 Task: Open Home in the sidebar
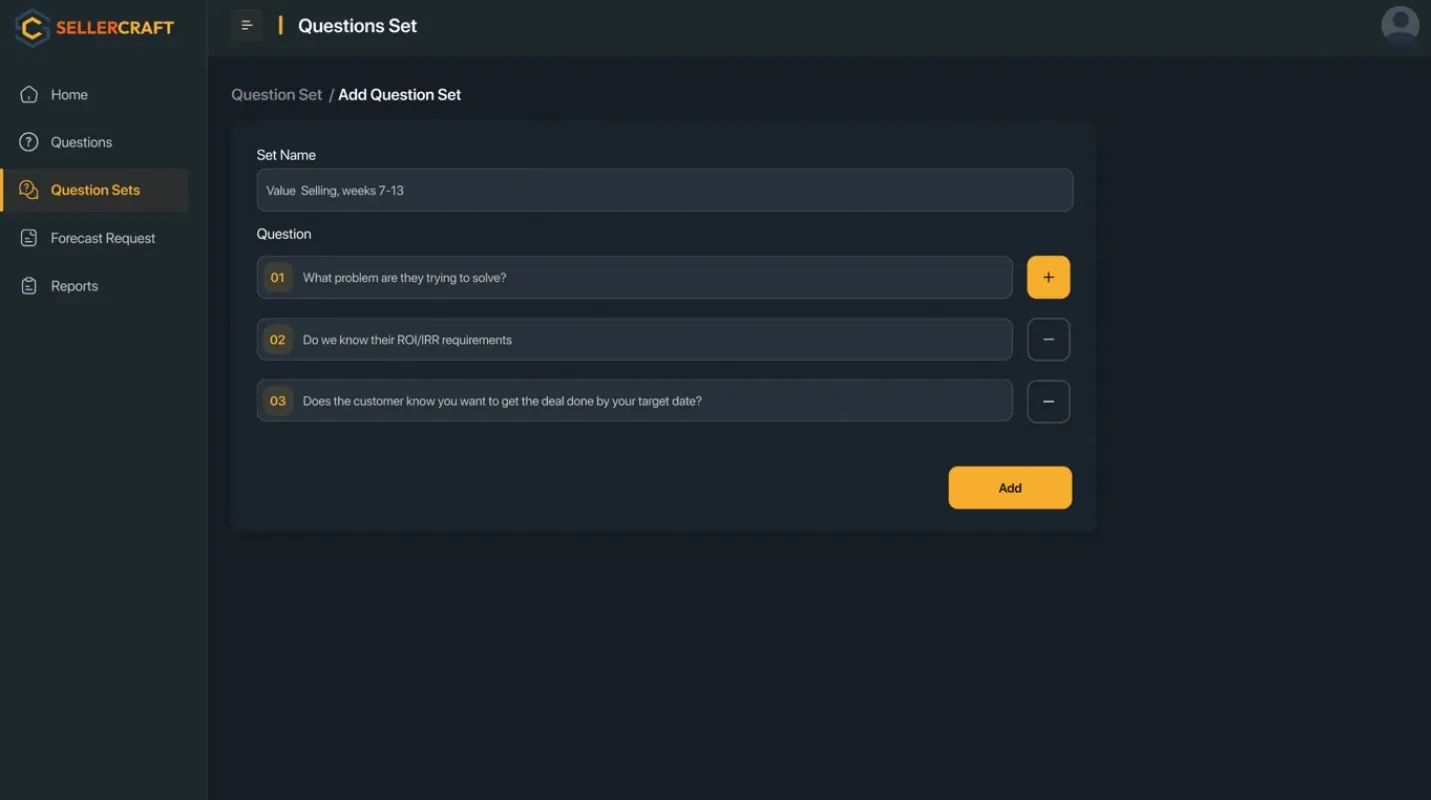tap(69, 95)
